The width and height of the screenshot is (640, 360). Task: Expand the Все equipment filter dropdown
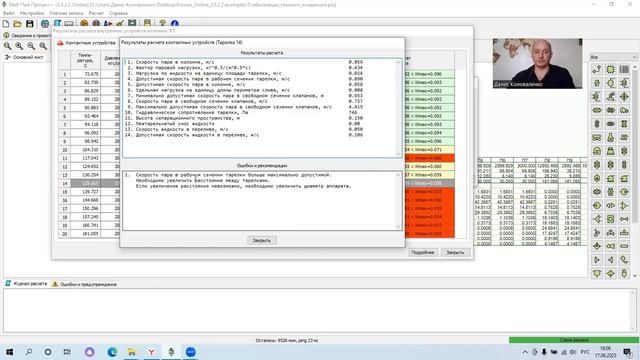click(613, 57)
